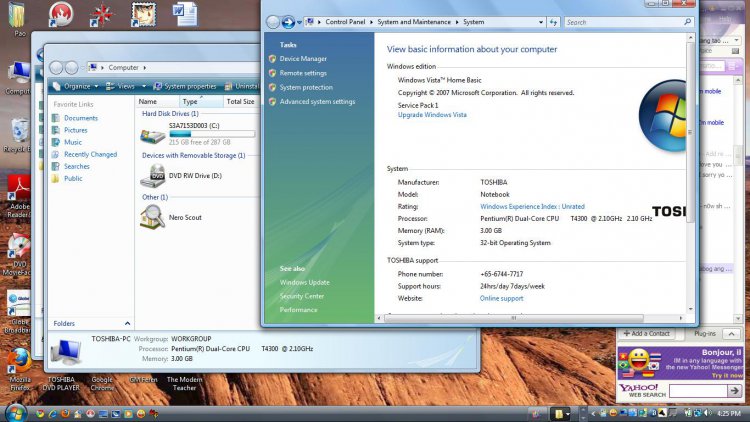
Task: Click System properties in Computer toolbar
Action: 185,86
